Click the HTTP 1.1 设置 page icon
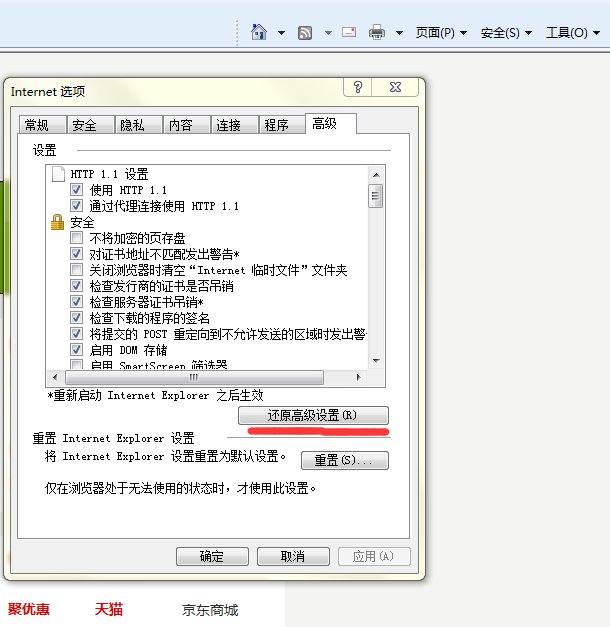The height and width of the screenshot is (627, 610). (x=58, y=174)
